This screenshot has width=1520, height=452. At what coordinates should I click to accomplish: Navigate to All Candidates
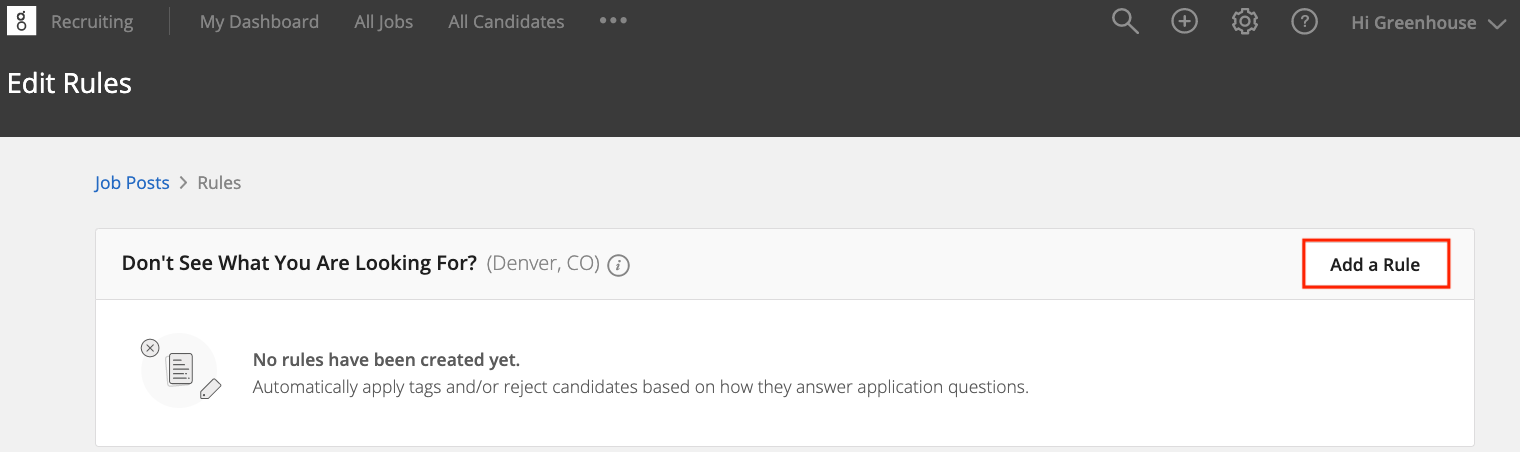tap(506, 21)
